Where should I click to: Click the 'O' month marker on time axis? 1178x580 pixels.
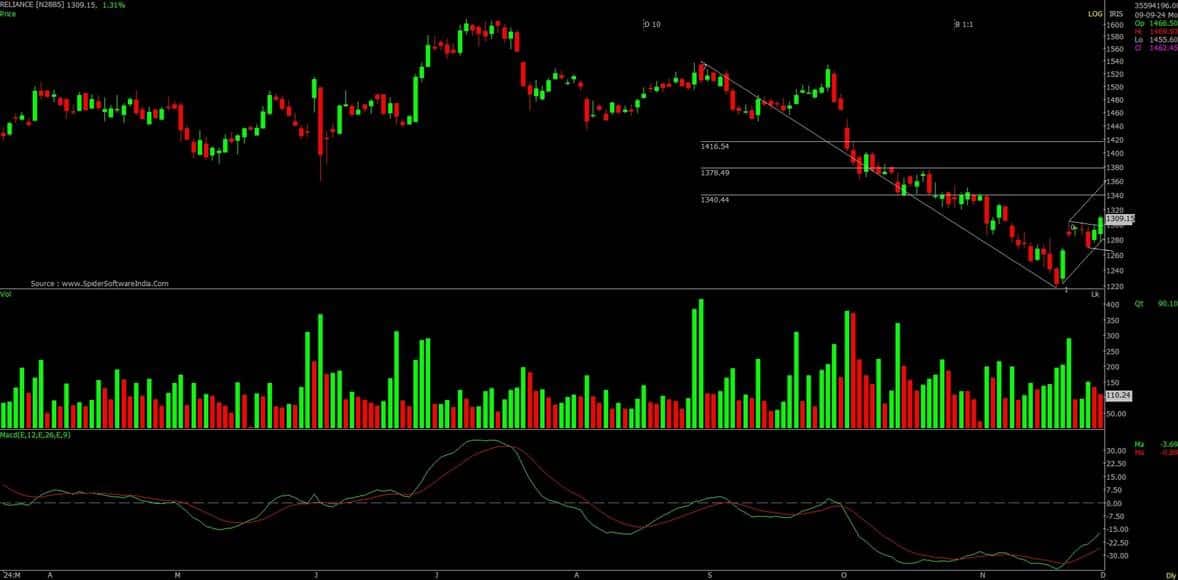[844, 575]
